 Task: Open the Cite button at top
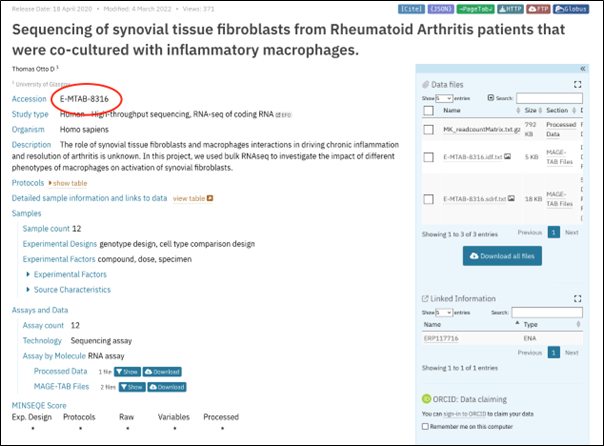tap(411, 9)
